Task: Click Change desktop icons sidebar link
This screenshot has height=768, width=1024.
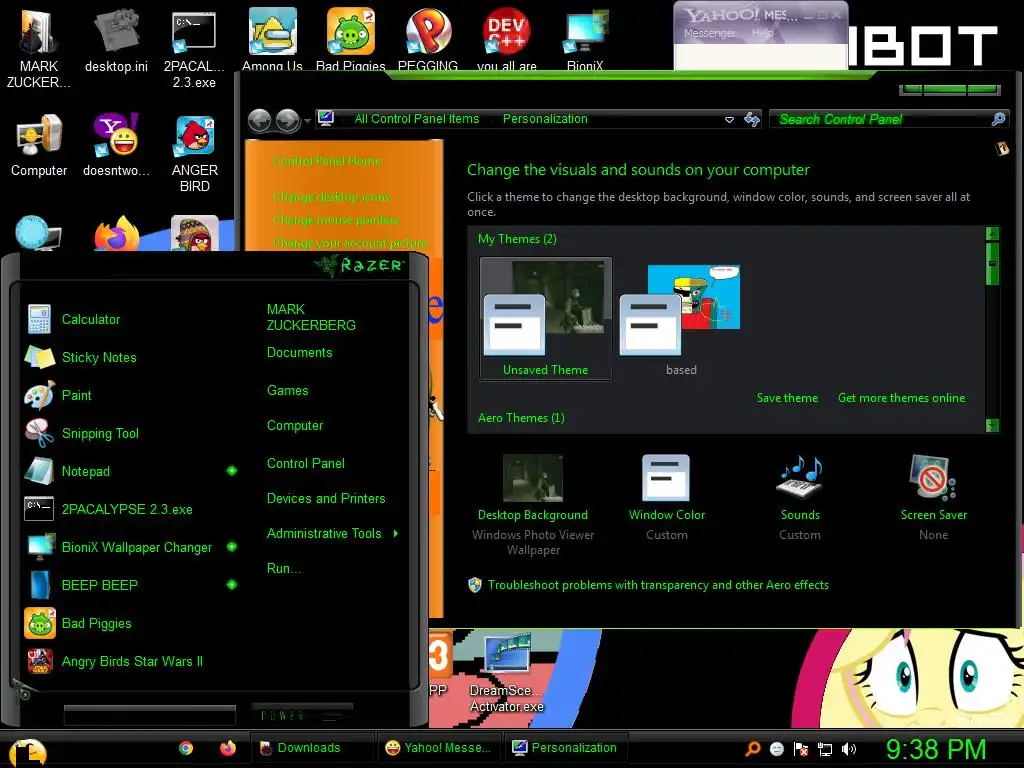Action: (x=332, y=197)
